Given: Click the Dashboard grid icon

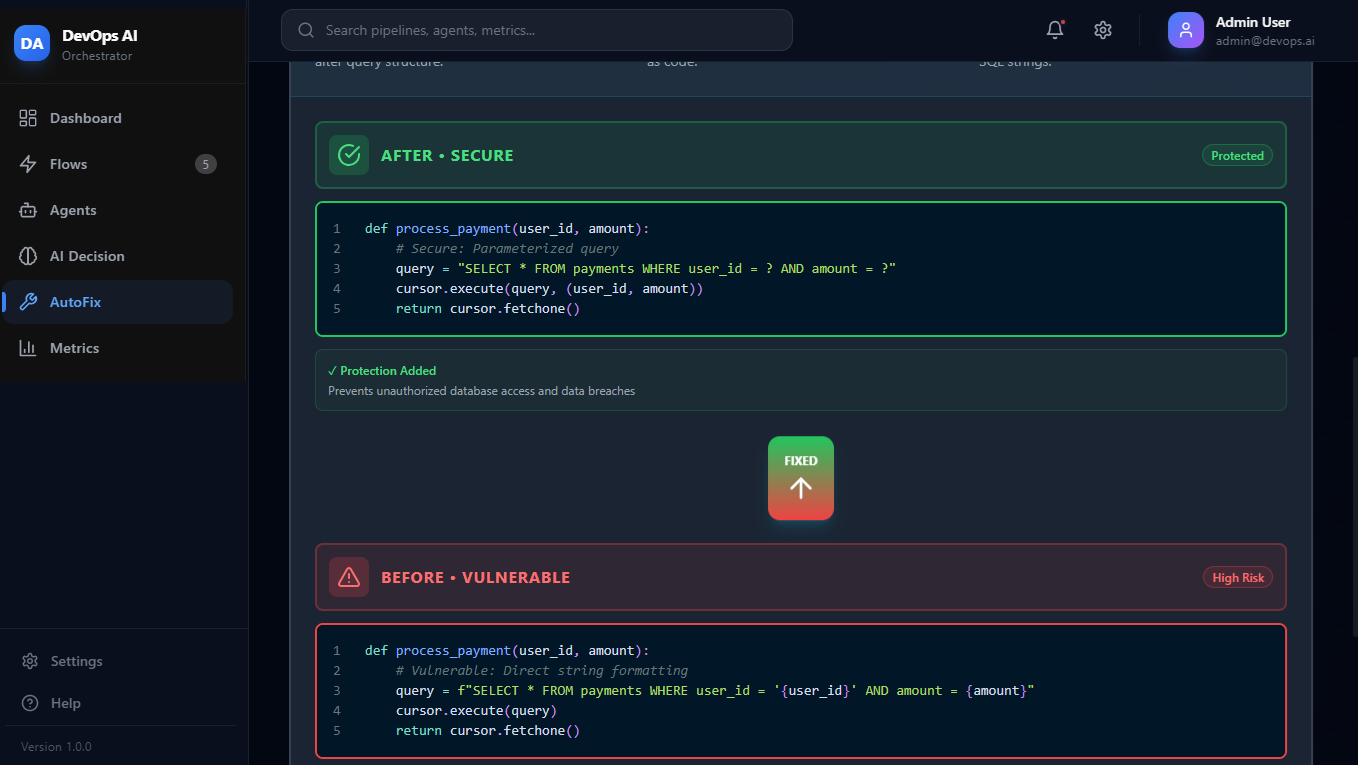Looking at the screenshot, I should pos(28,118).
